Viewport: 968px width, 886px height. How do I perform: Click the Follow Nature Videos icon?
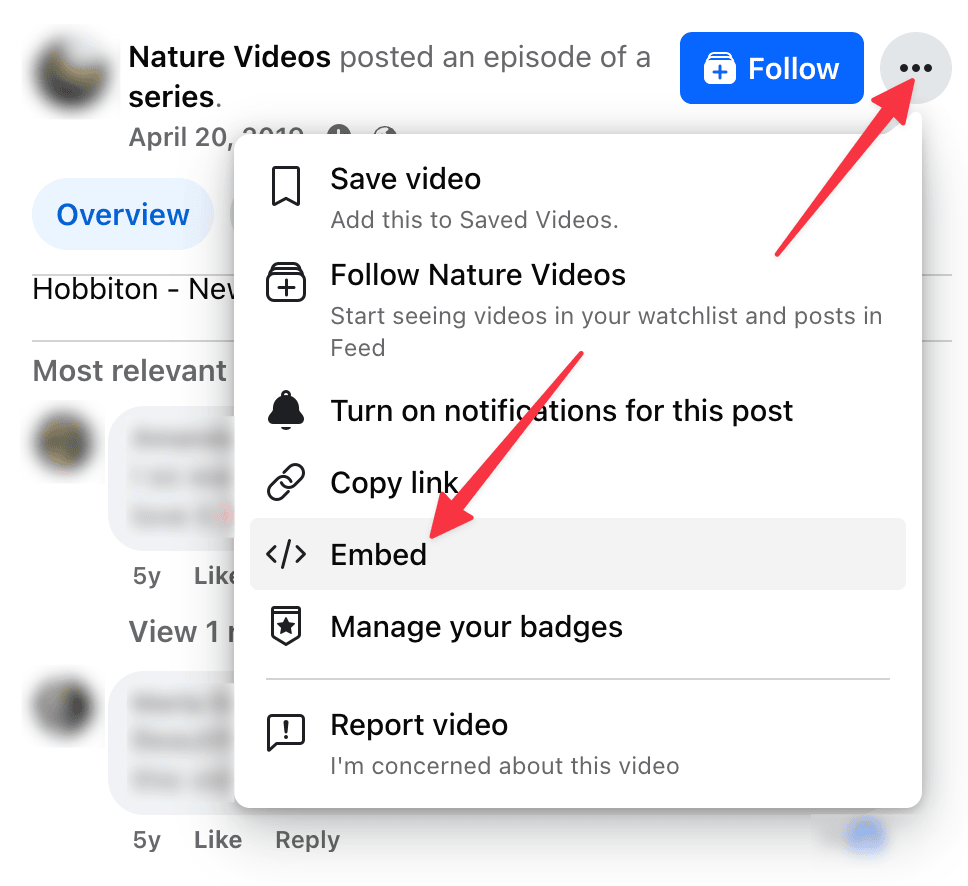[x=286, y=282]
